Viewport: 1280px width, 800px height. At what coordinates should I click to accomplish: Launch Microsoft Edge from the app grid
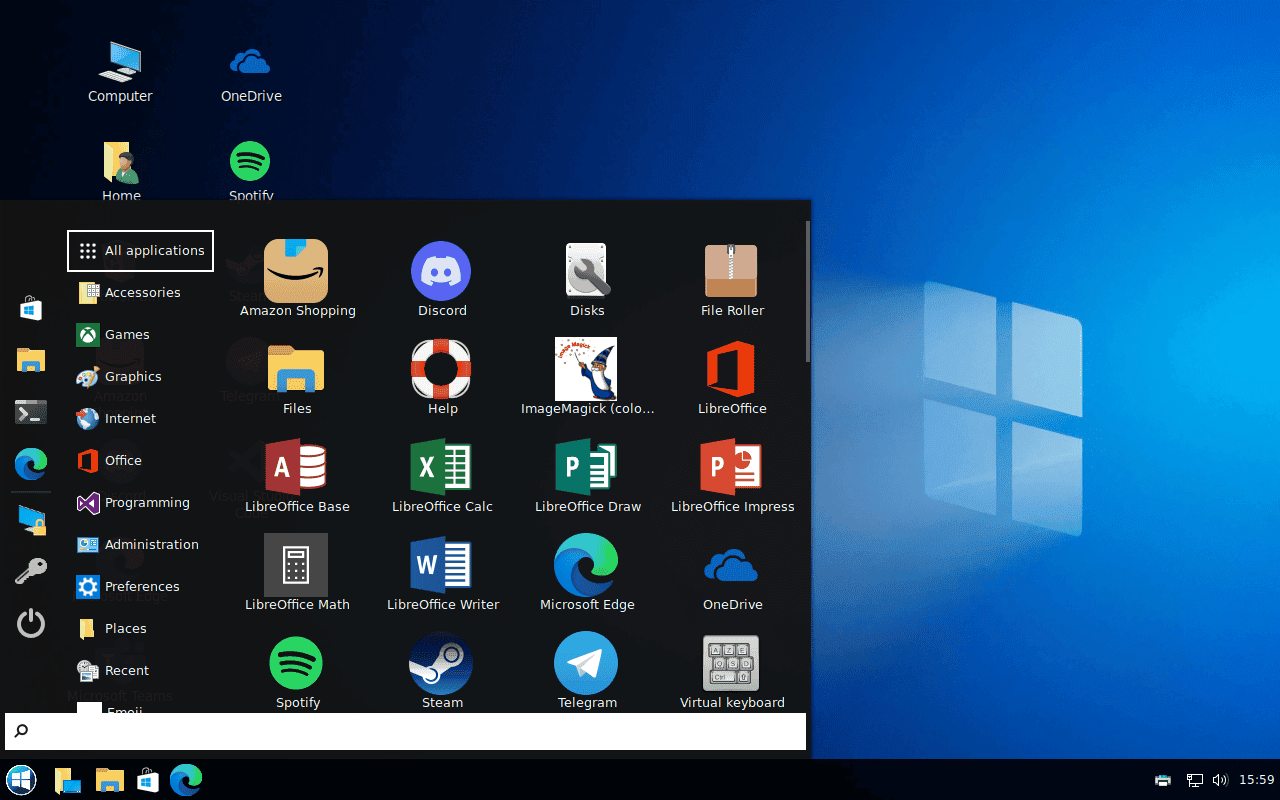(x=587, y=573)
